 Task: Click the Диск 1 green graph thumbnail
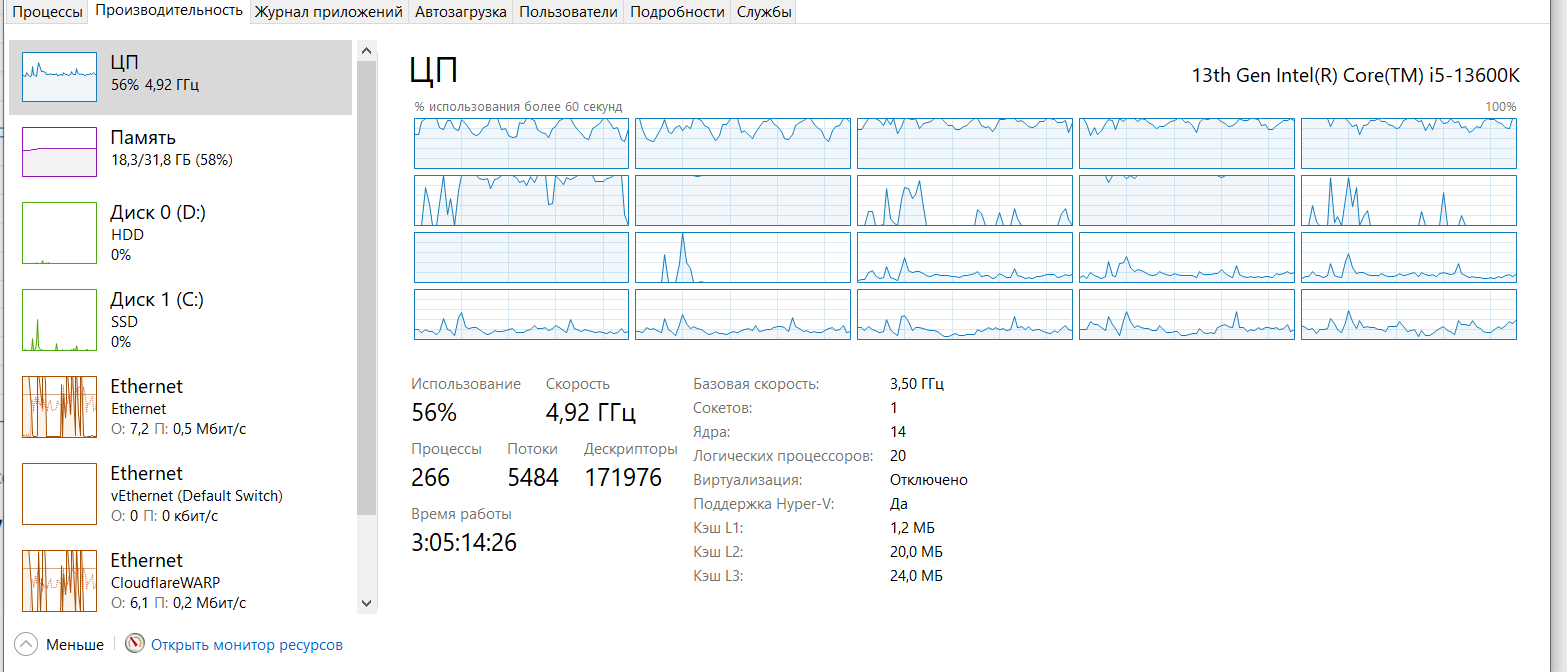click(59, 320)
